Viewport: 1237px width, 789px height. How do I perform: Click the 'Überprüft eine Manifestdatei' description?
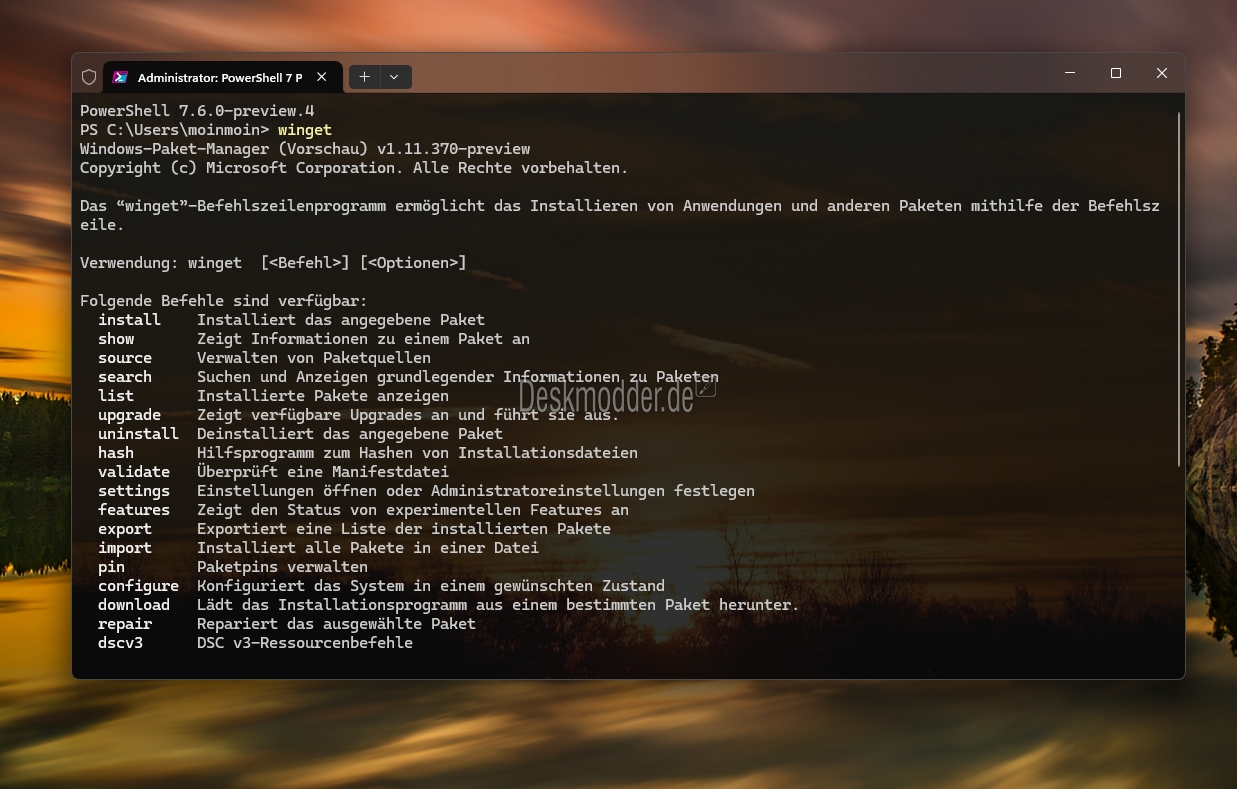click(323, 472)
